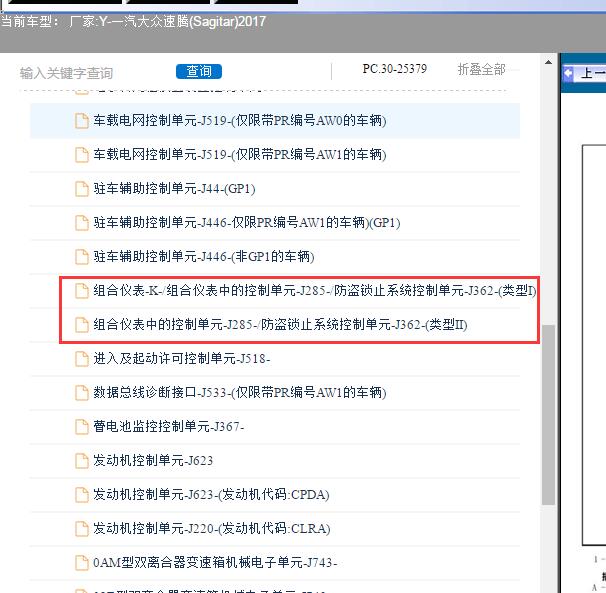This screenshot has height=593, width=606.
Task: Click document icon beside J519 AW1 row
Action: coord(82,155)
